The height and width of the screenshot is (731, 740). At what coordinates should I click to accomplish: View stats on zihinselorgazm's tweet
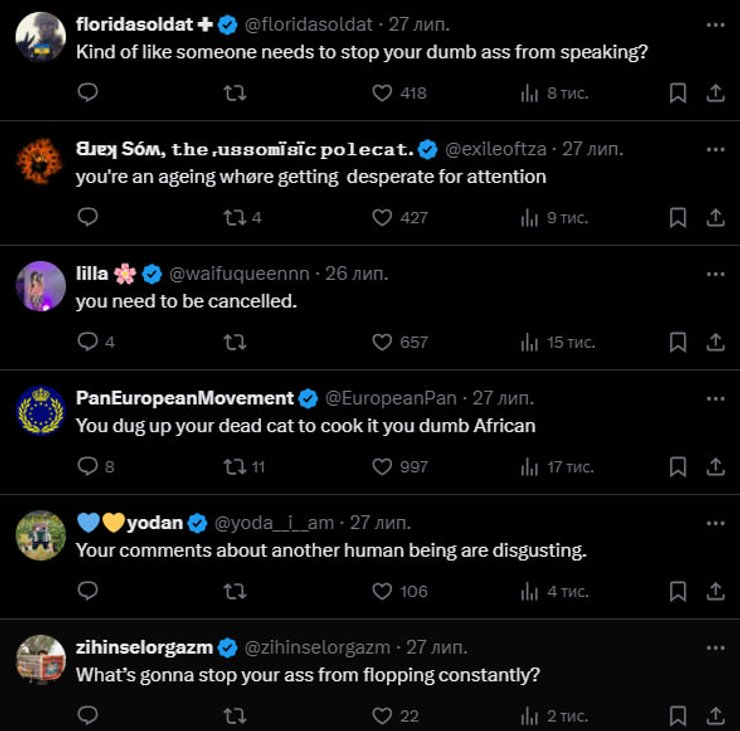pos(530,716)
